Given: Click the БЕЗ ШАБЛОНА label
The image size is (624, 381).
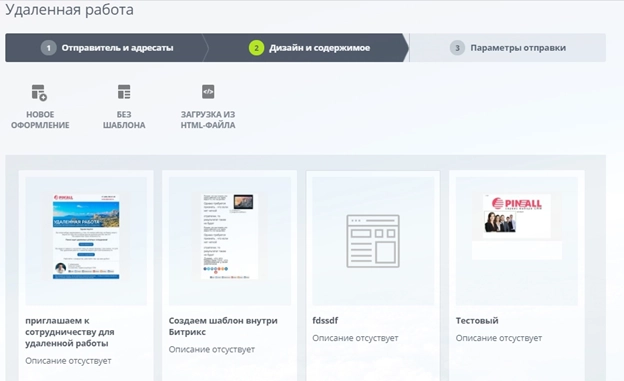Looking at the screenshot, I should (124, 120).
